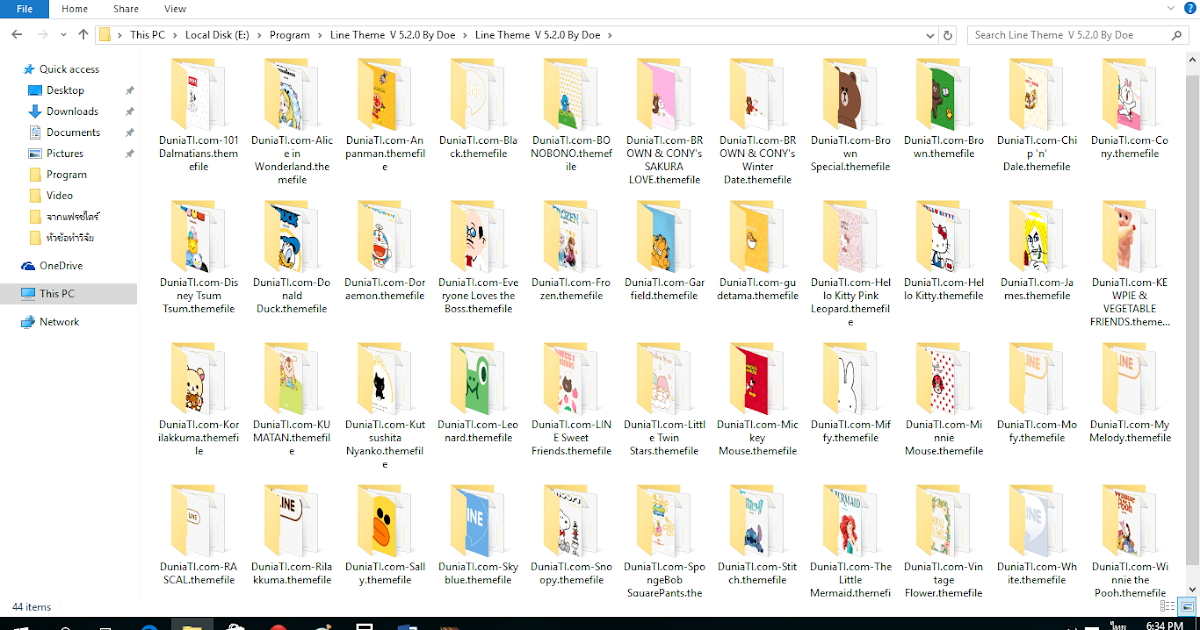The height and width of the screenshot is (630, 1200).
Task: Select OneDrive in navigation pane
Action: [61, 265]
